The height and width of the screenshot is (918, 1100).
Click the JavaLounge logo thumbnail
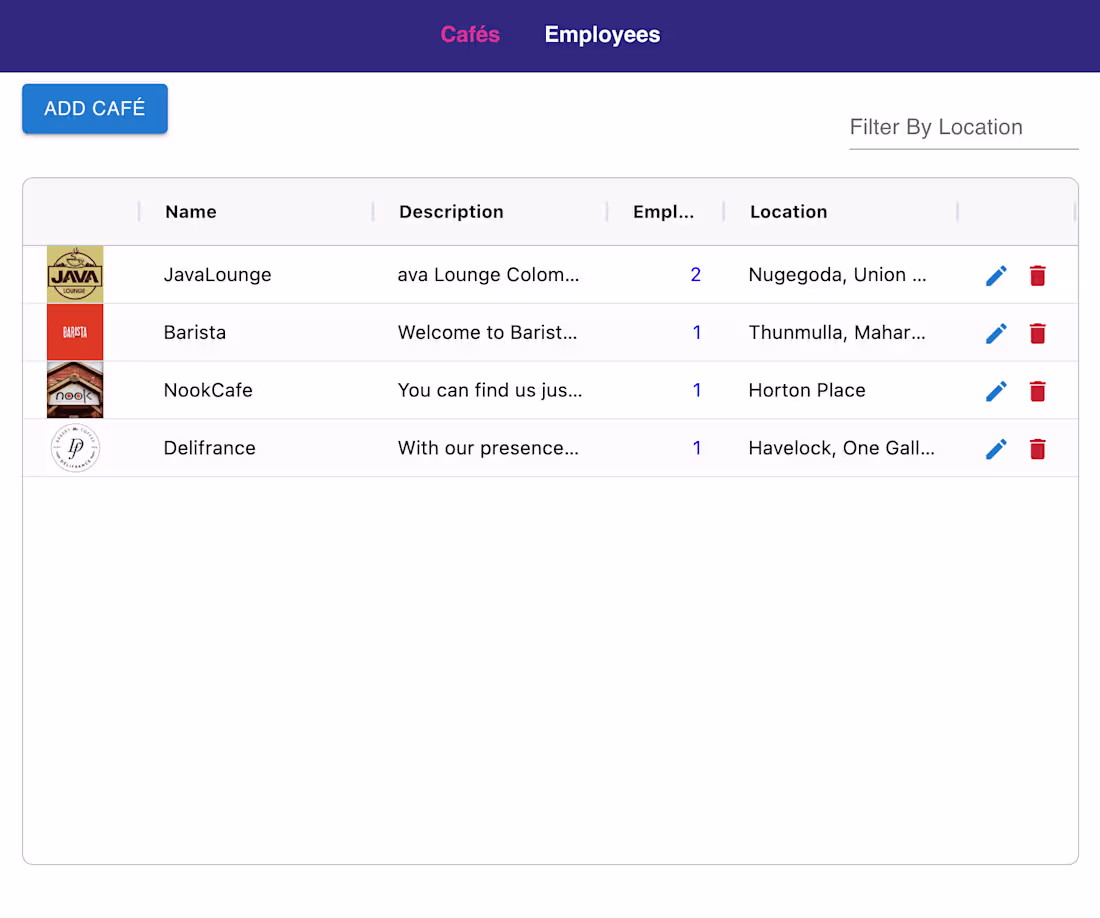pos(75,274)
